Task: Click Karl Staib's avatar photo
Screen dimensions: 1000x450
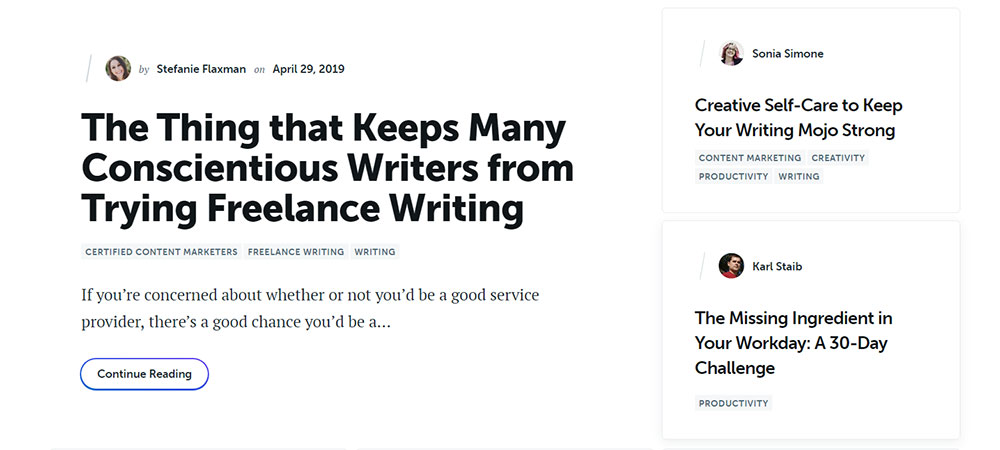Action: click(x=732, y=266)
